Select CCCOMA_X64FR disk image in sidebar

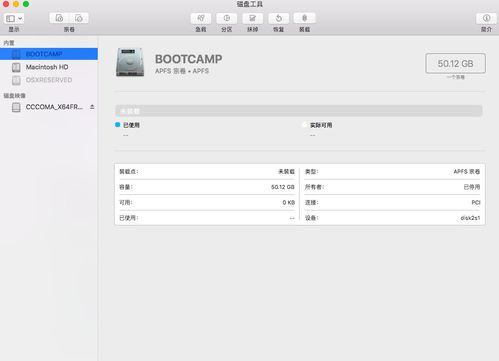49,107
